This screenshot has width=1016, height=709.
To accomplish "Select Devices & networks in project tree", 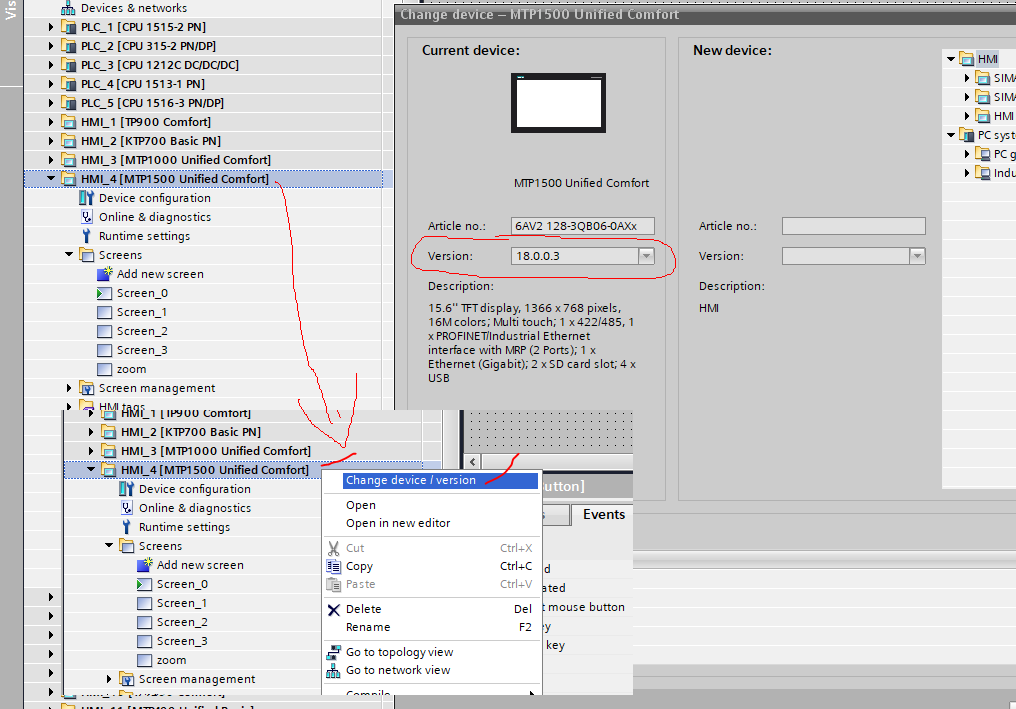I will [x=133, y=8].
